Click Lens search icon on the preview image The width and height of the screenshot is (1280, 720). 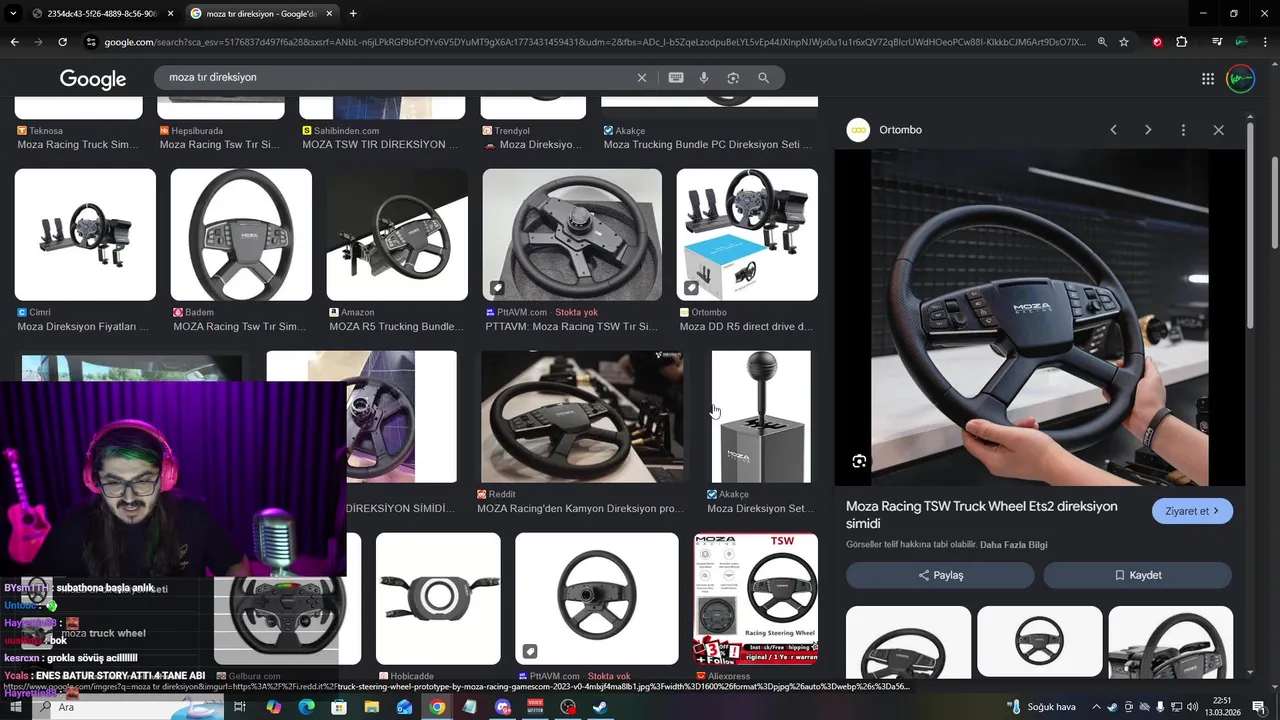859,461
